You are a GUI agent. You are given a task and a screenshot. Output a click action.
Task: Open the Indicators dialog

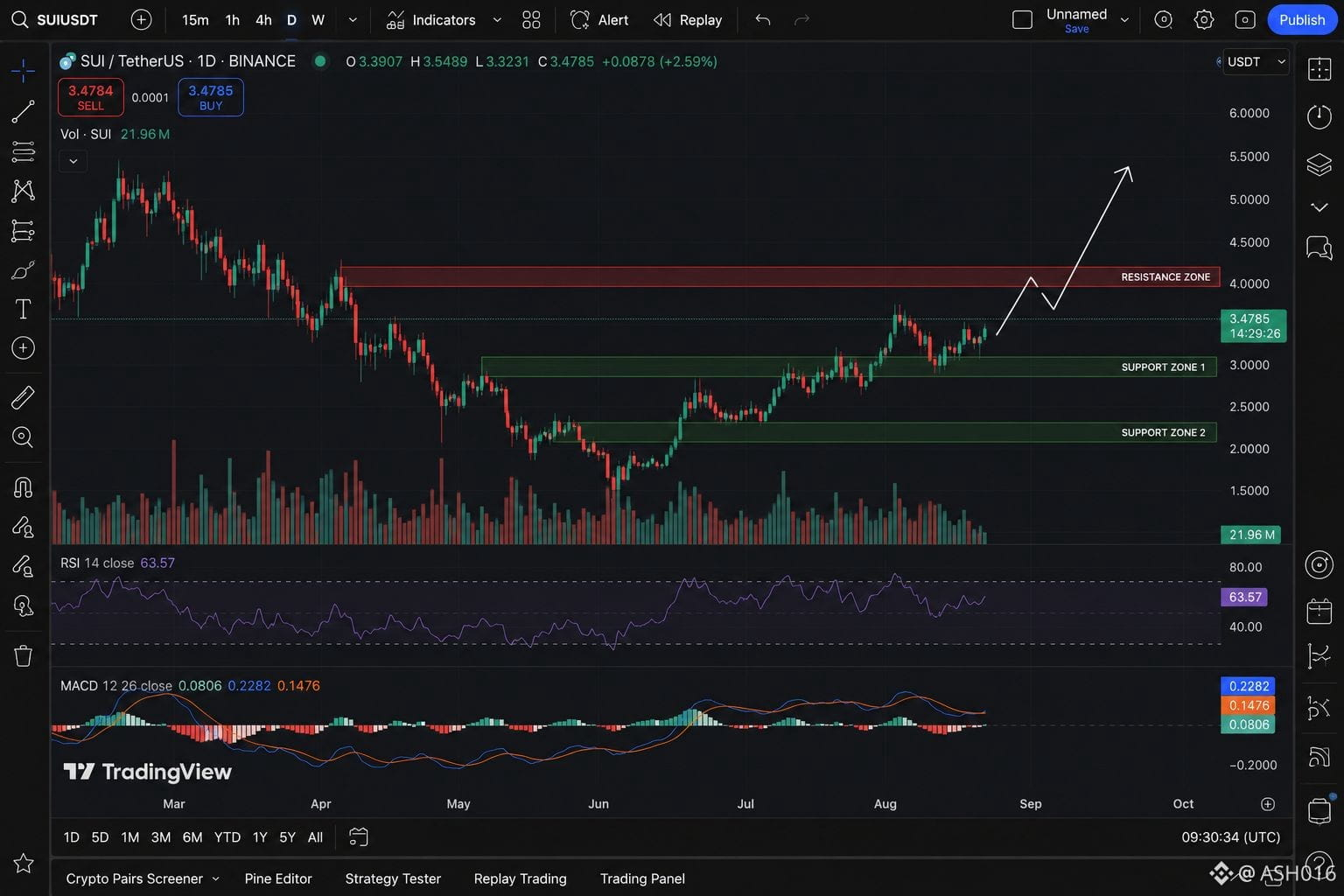coord(431,20)
